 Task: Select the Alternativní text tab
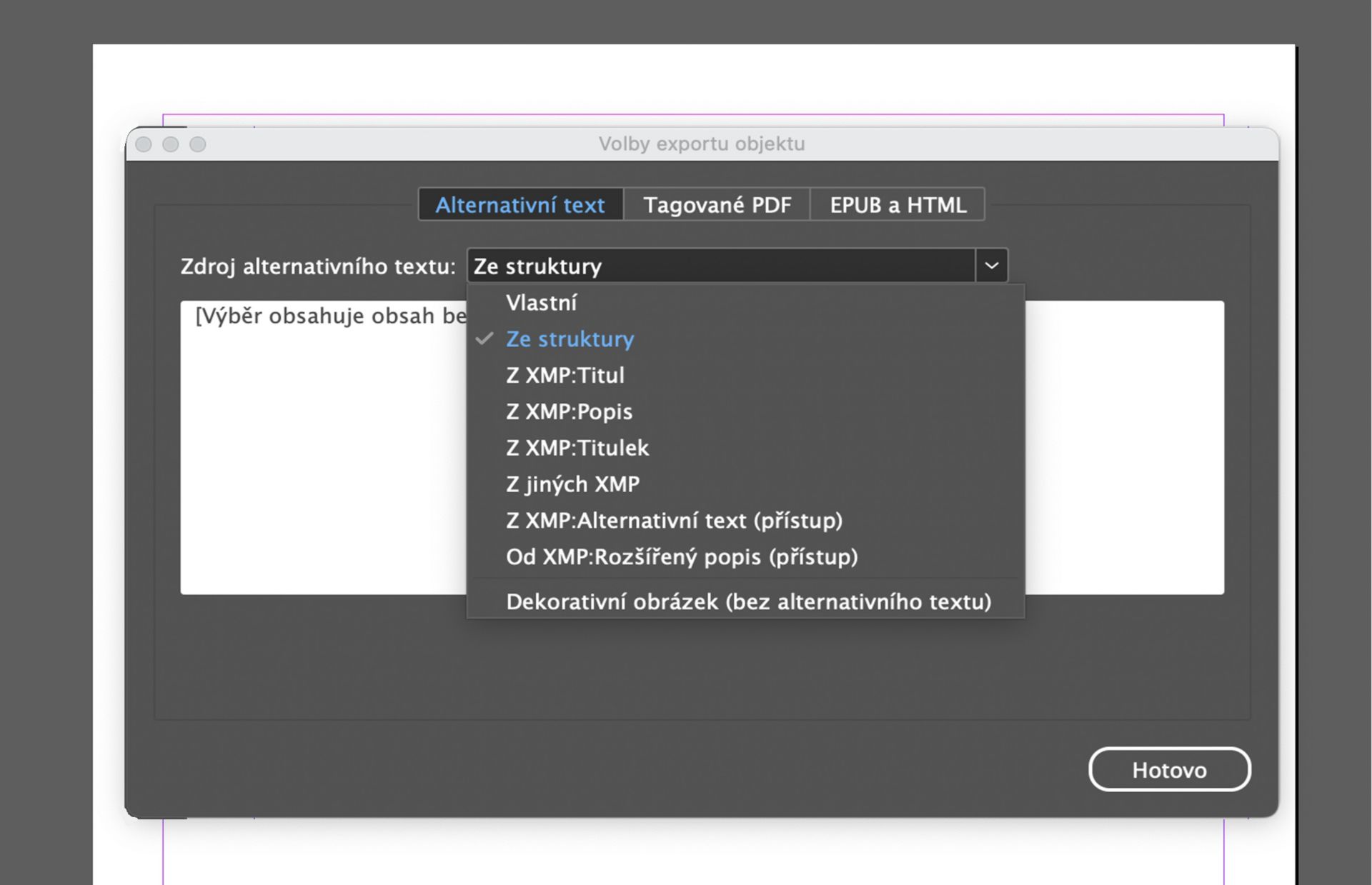520,205
